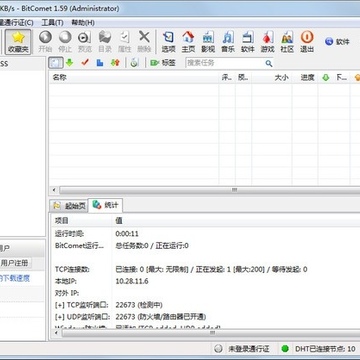
Task: Click the blue blocks filter icon
Action: point(100,63)
